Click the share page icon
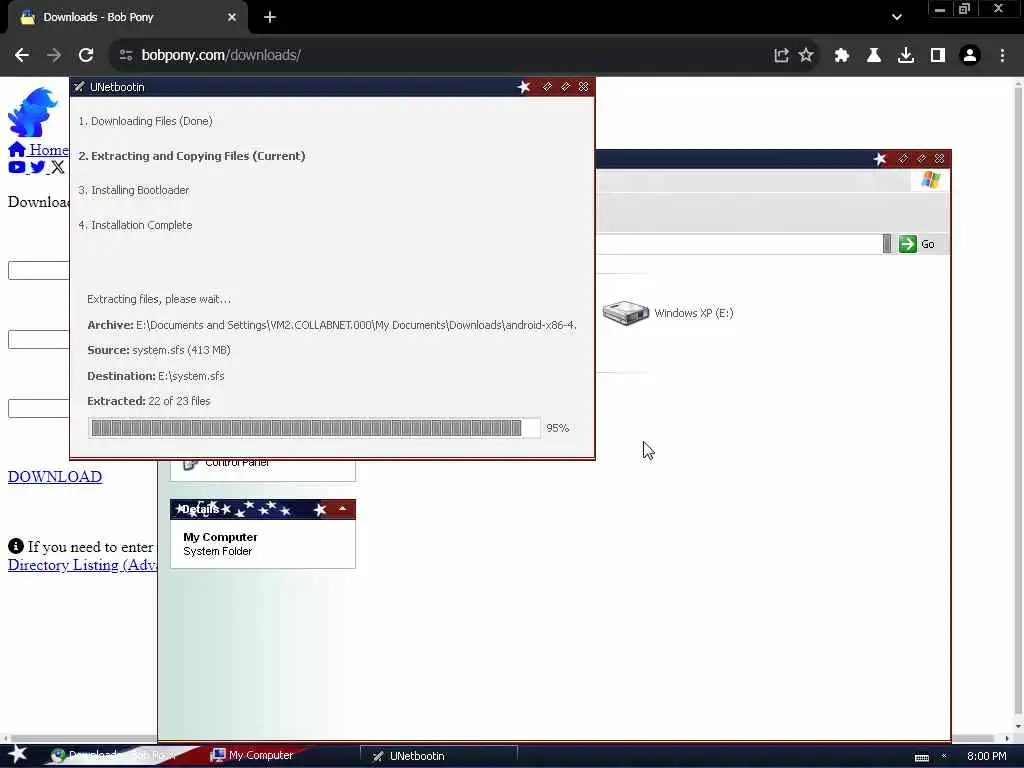The height and width of the screenshot is (768, 1024). coord(781,56)
